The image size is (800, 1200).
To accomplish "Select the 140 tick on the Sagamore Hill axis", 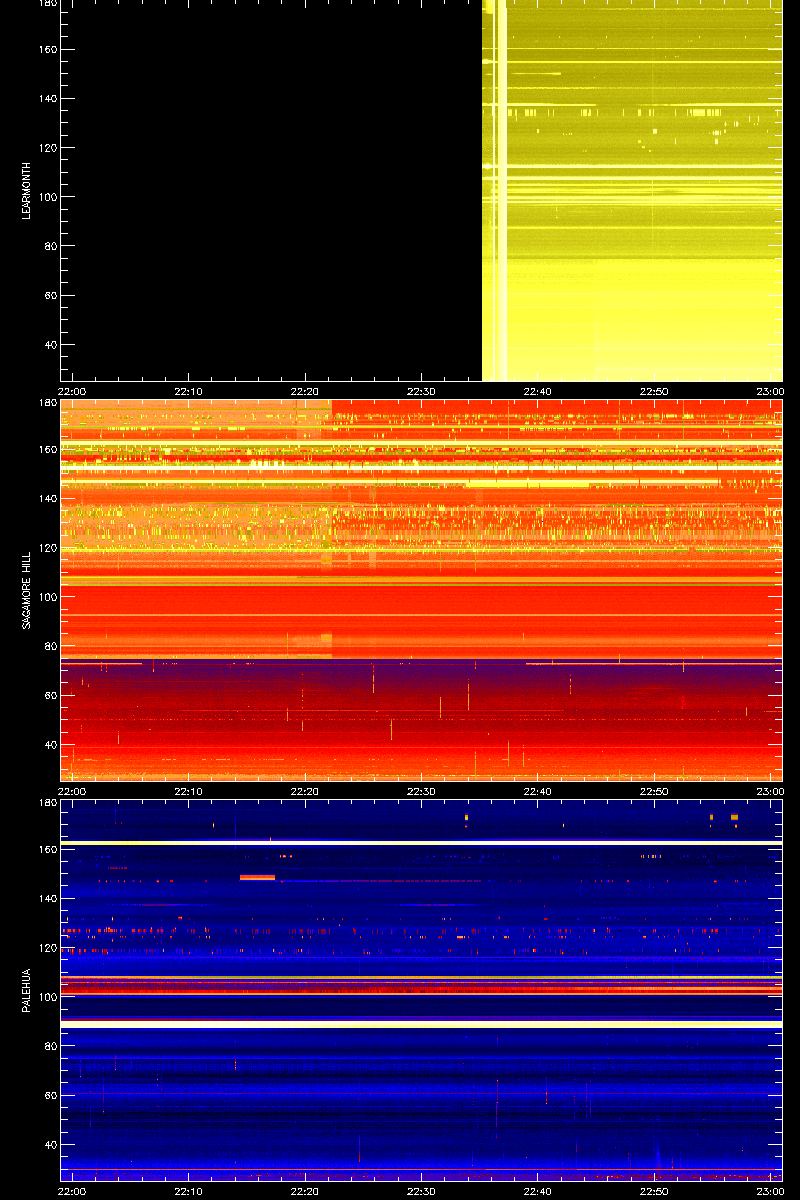I will [47, 499].
